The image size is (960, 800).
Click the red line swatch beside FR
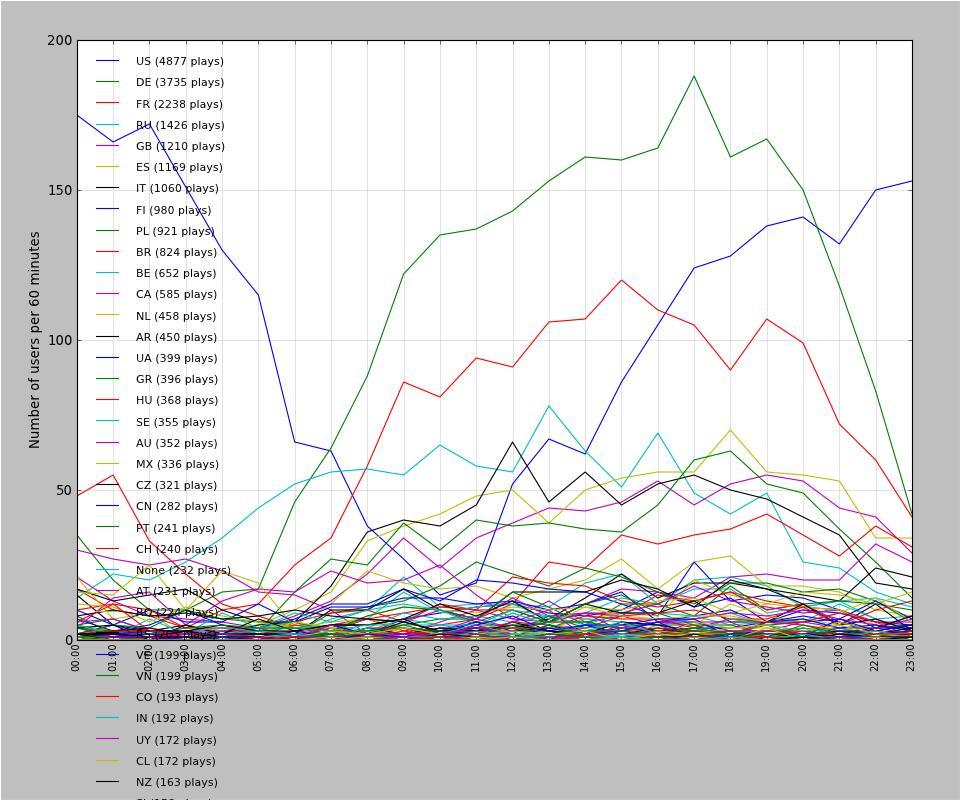click(108, 104)
